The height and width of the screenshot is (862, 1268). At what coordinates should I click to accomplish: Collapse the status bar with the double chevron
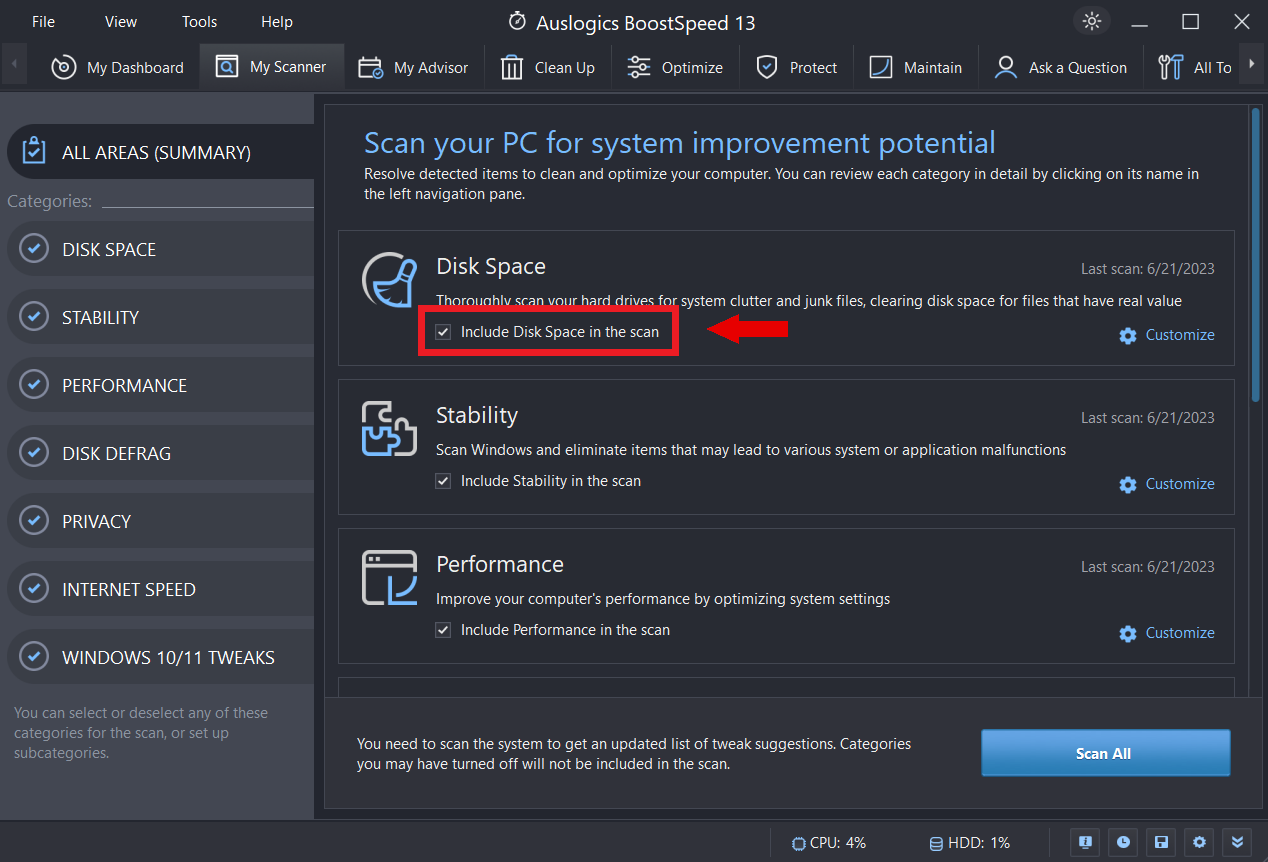(x=1237, y=843)
